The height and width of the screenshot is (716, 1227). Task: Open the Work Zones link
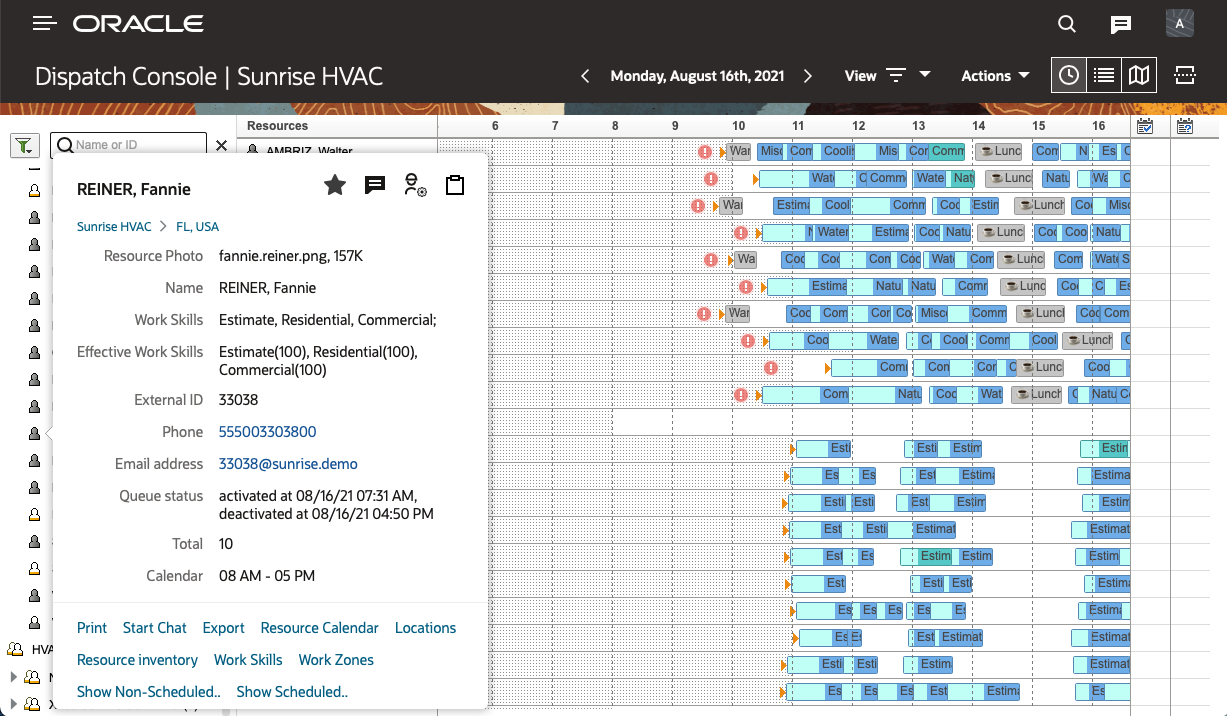coord(336,660)
